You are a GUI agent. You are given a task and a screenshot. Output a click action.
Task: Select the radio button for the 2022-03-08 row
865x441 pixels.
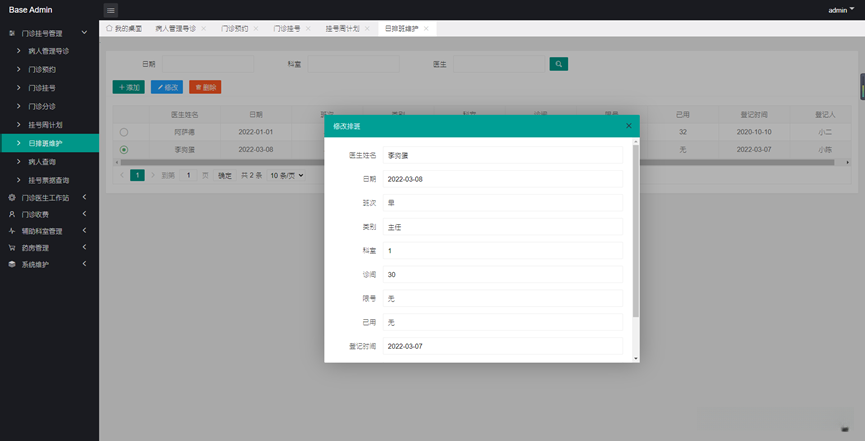[x=124, y=150]
